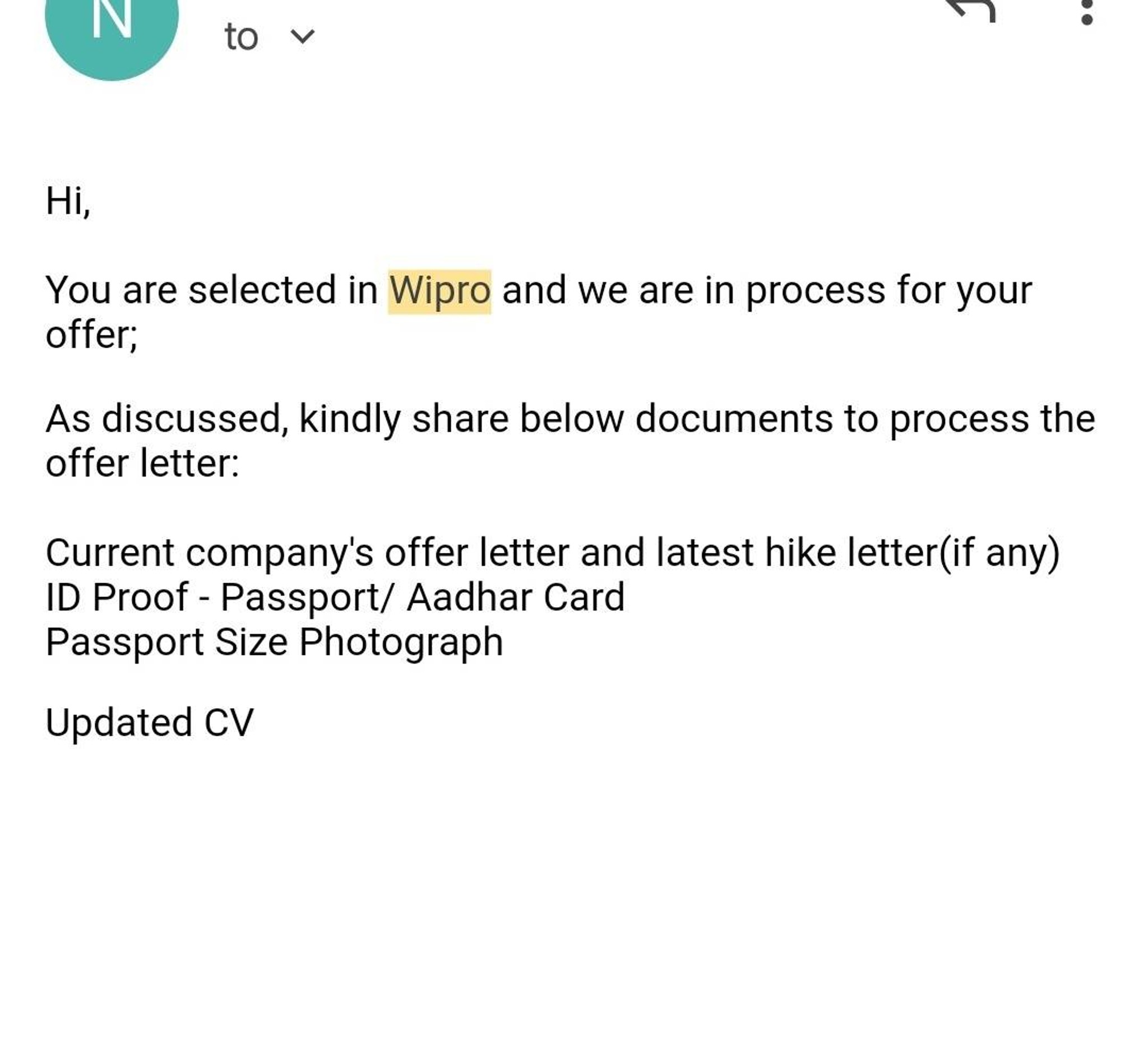Tap the word 'Hi,' in the email
This screenshot has width=1148, height=1058.
click(x=69, y=198)
